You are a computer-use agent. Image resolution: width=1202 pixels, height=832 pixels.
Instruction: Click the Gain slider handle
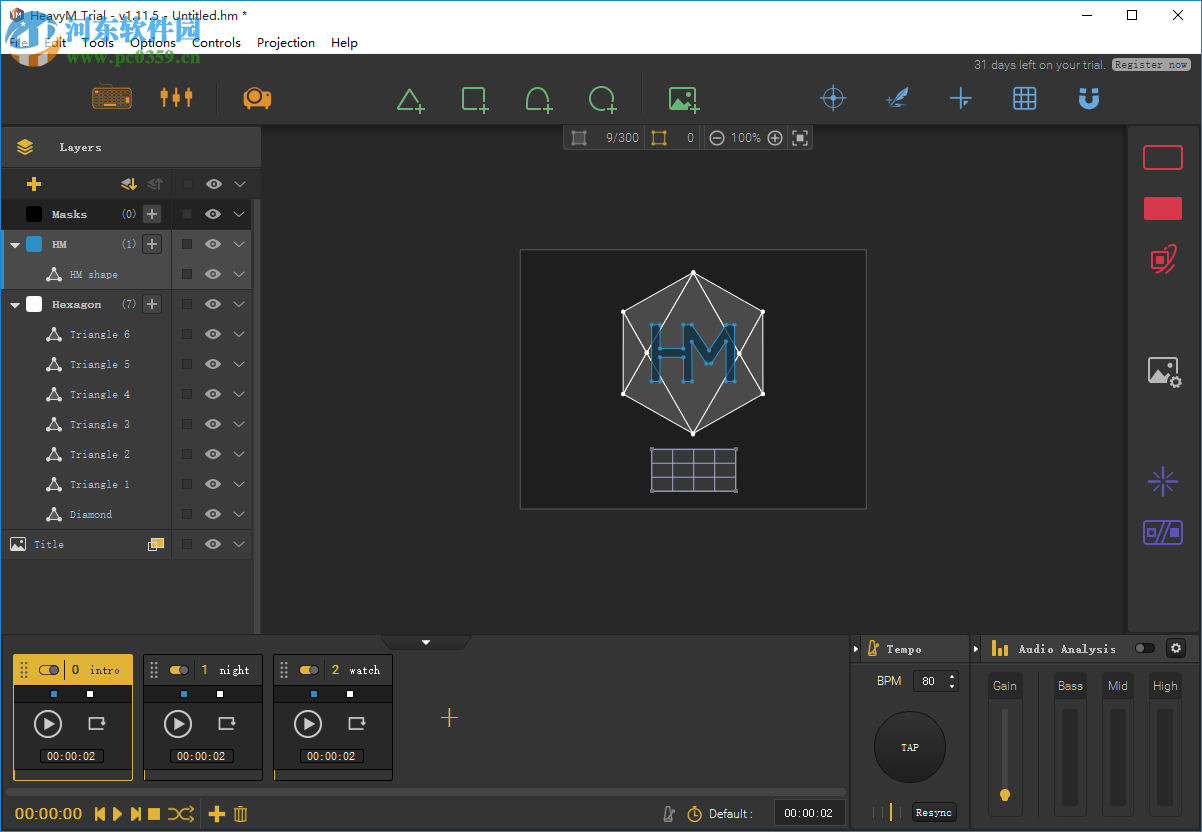coord(1005,795)
